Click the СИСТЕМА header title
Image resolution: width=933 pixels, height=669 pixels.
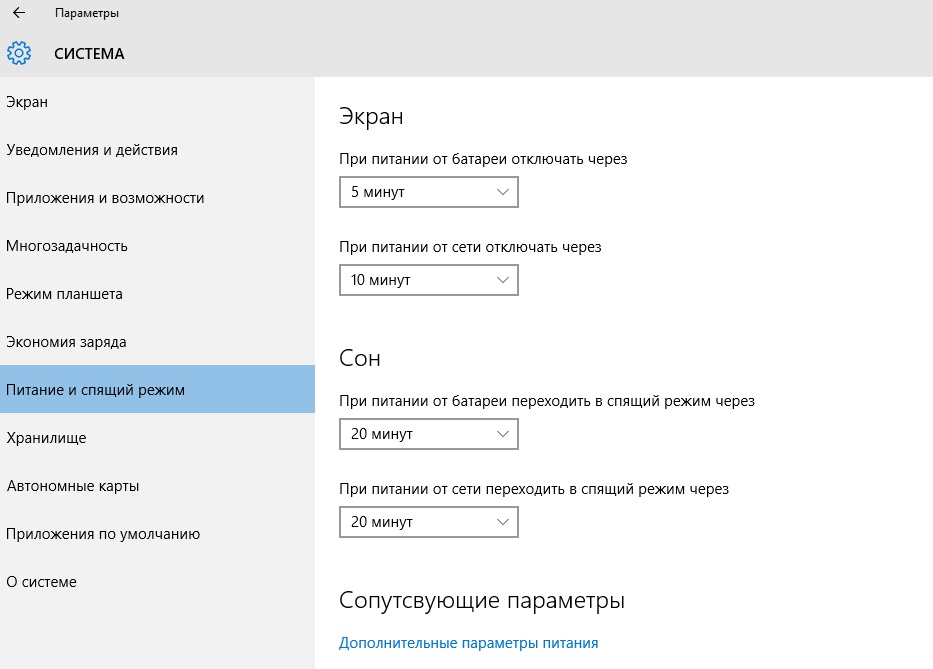[x=89, y=54]
